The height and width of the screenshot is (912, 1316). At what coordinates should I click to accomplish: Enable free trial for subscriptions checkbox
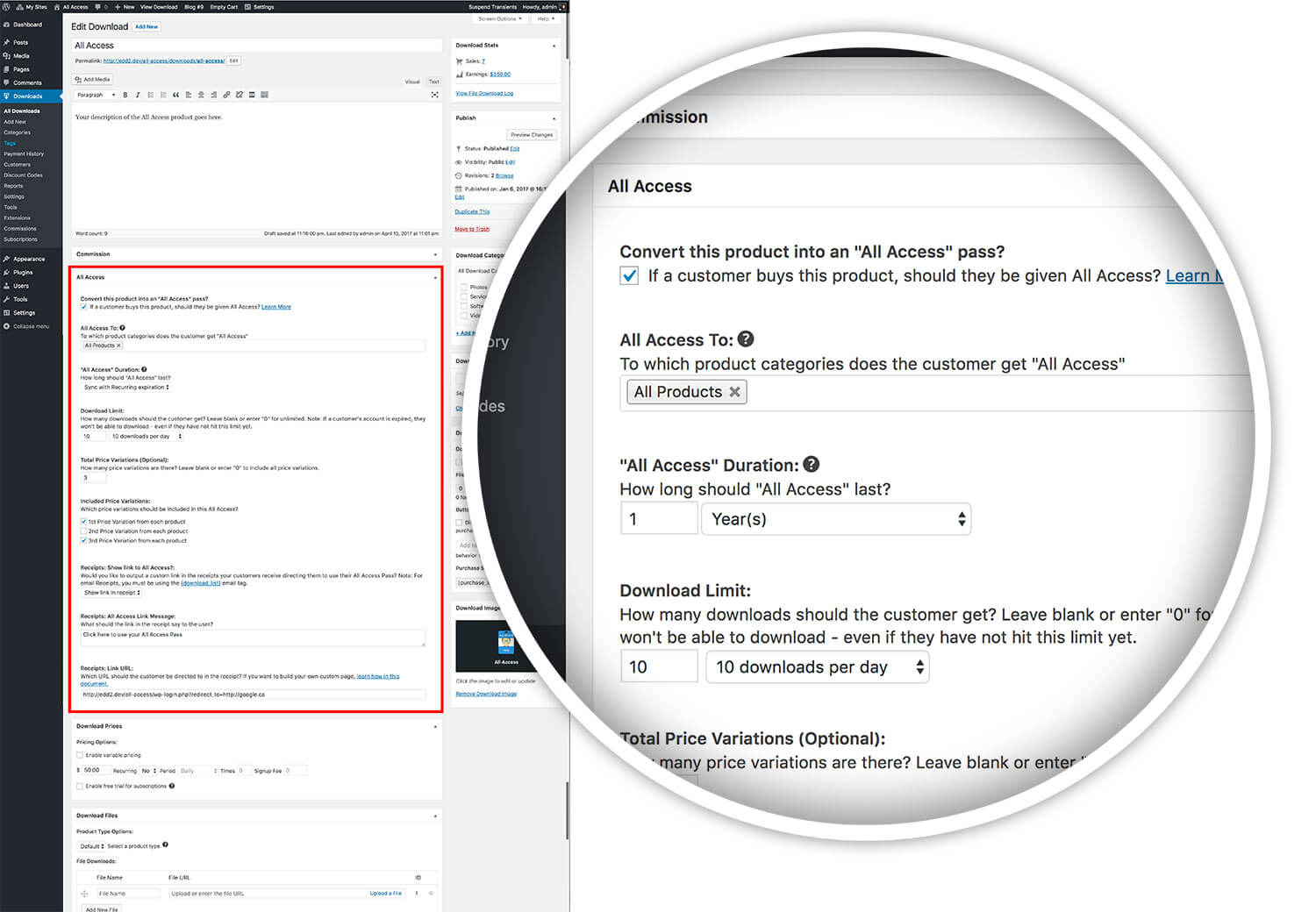(x=80, y=787)
